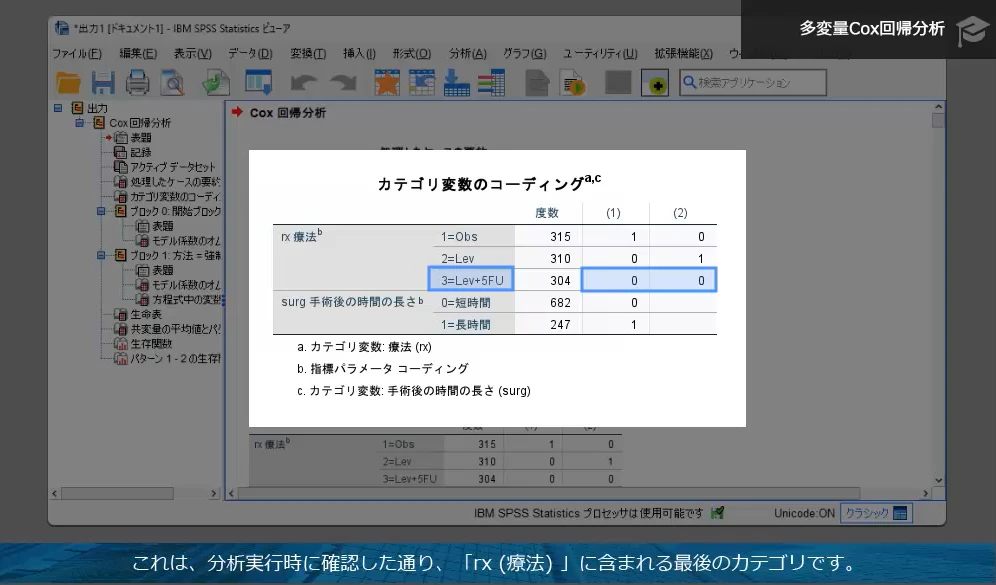Open the グラフ(G) menu
Viewport: 996px width, 585px height.
(x=524, y=53)
